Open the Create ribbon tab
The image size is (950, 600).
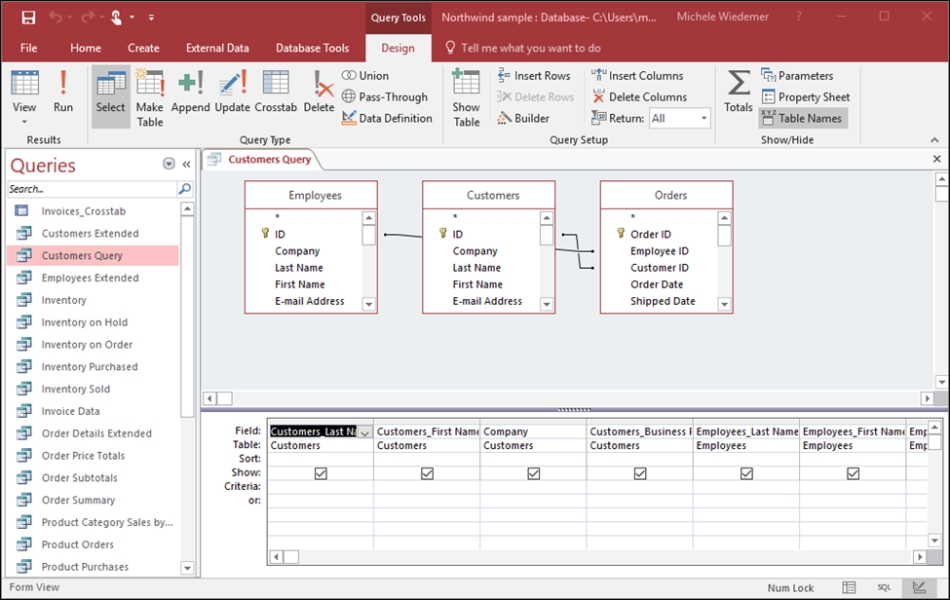tap(144, 48)
